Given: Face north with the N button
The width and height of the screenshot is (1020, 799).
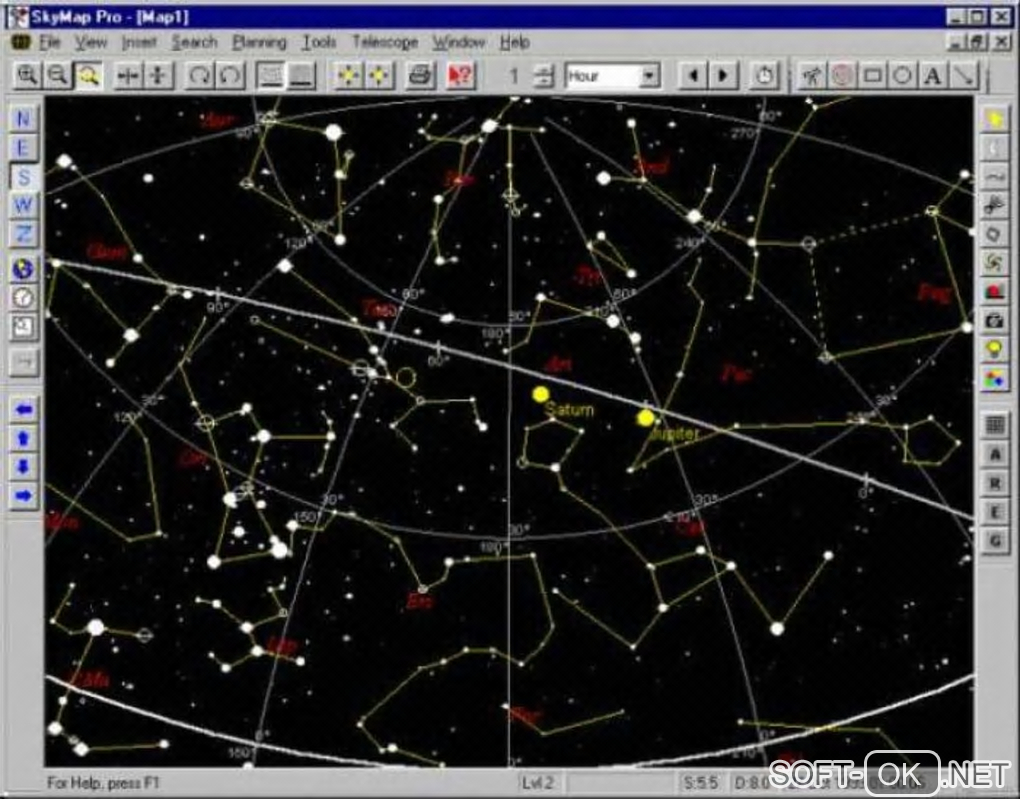Looking at the screenshot, I should [x=23, y=119].
